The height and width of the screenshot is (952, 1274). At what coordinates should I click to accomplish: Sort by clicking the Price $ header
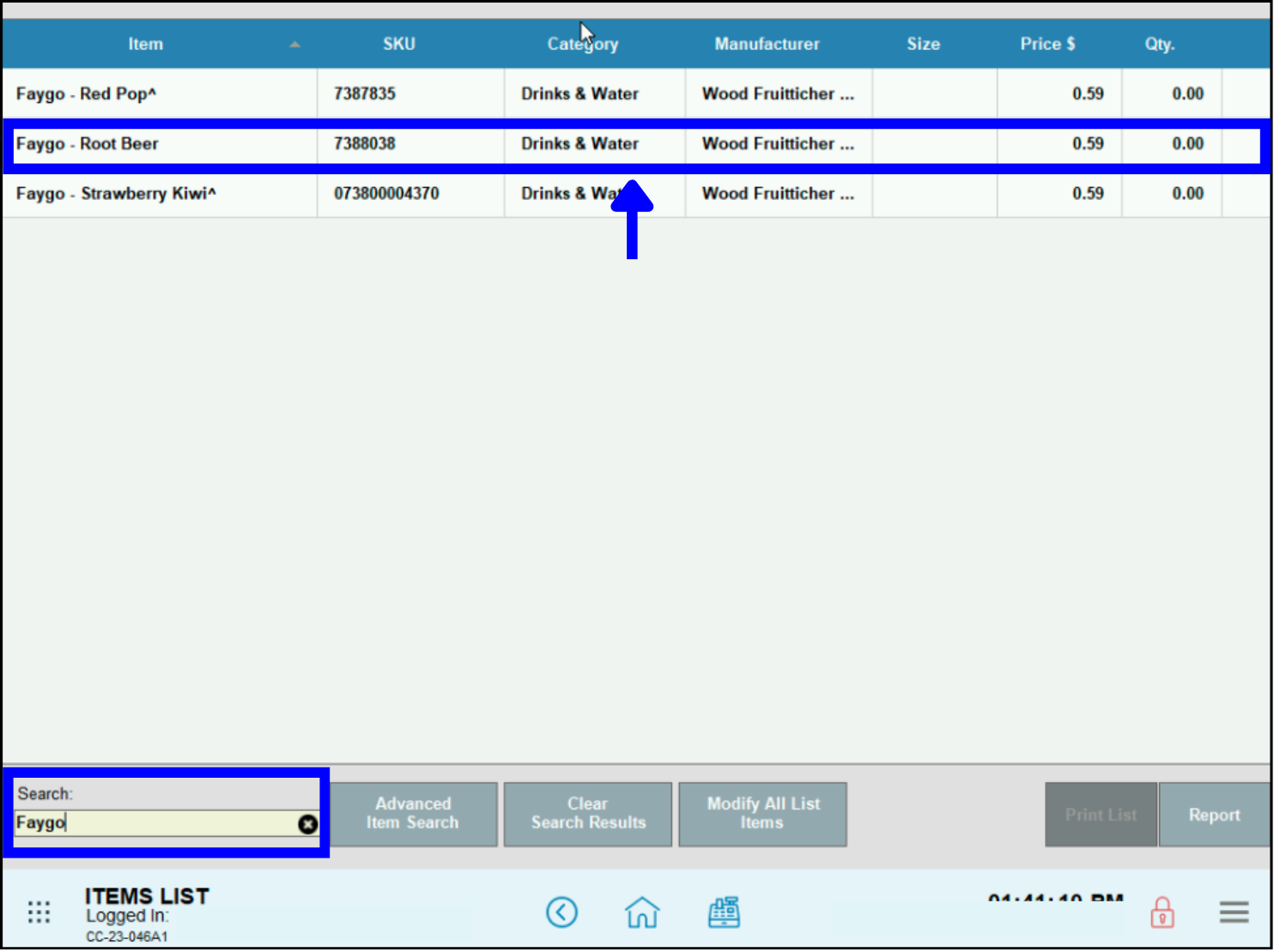1047,43
